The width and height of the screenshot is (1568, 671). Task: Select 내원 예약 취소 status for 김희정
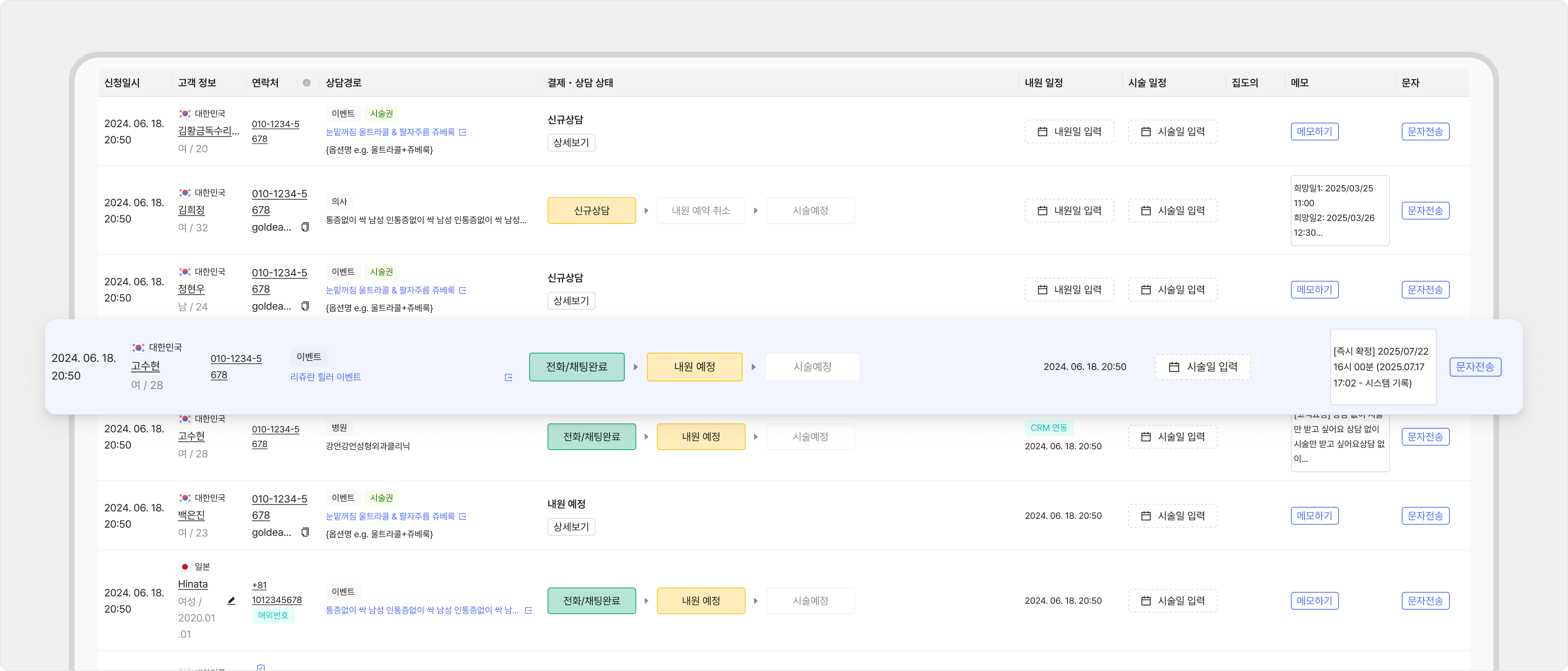701,211
